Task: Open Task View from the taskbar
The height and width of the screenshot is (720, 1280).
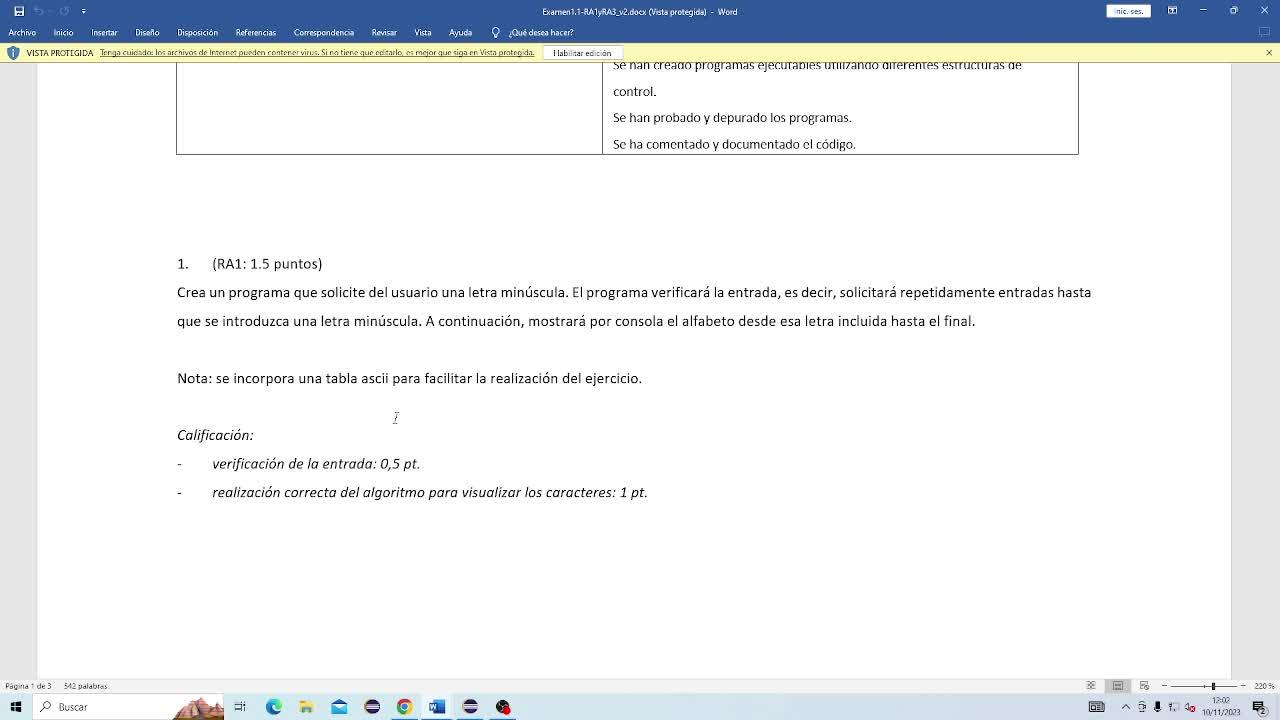Action: (240, 707)
